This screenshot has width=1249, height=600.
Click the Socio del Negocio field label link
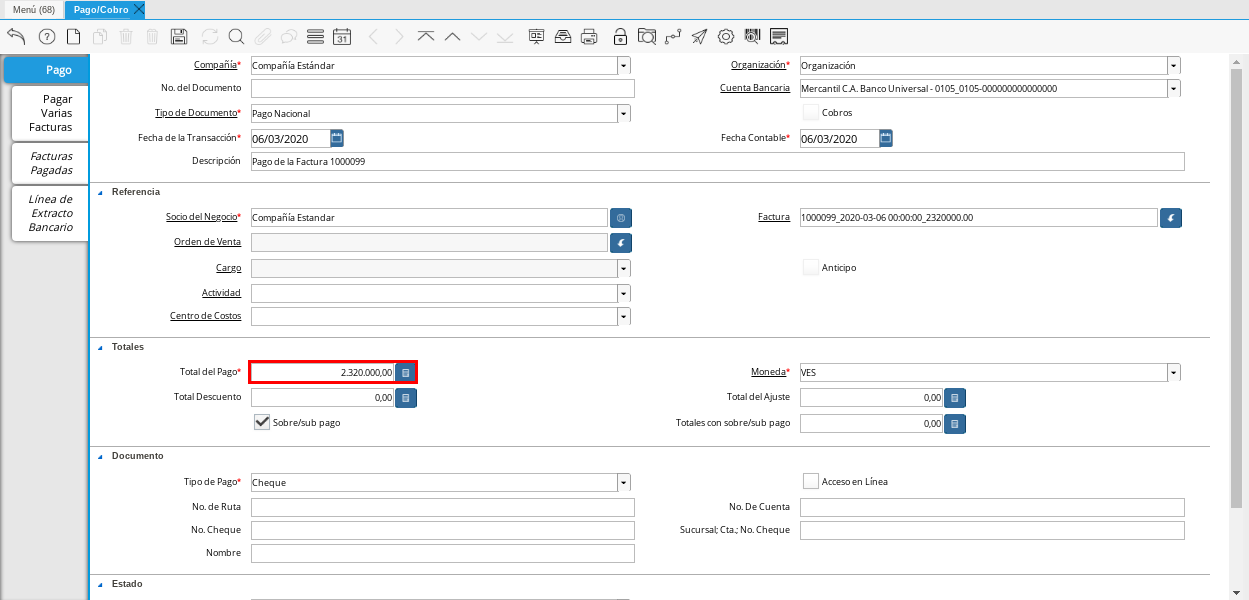pos(200,217)
